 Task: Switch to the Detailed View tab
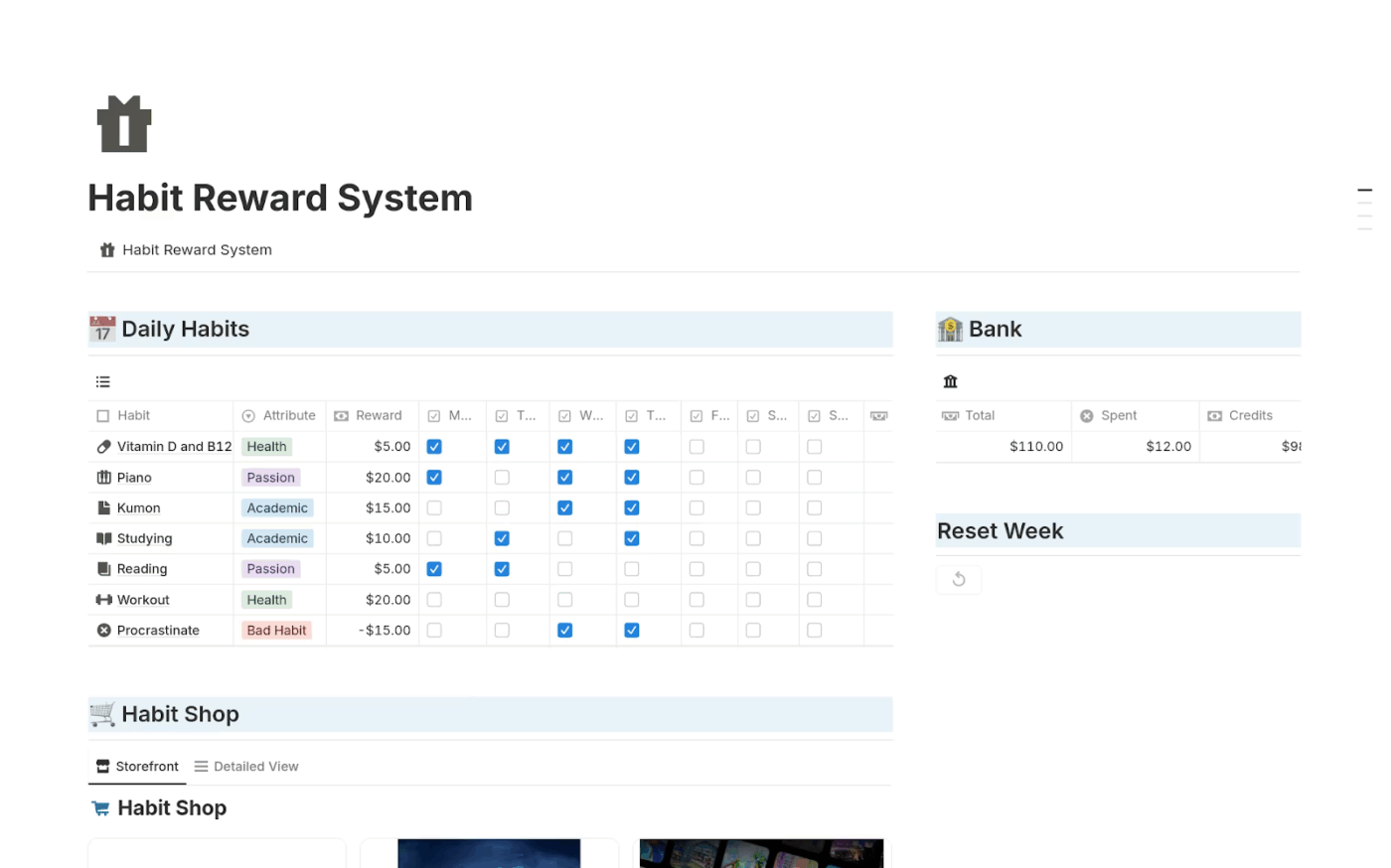pyautogui.click(x=246, y=766)
